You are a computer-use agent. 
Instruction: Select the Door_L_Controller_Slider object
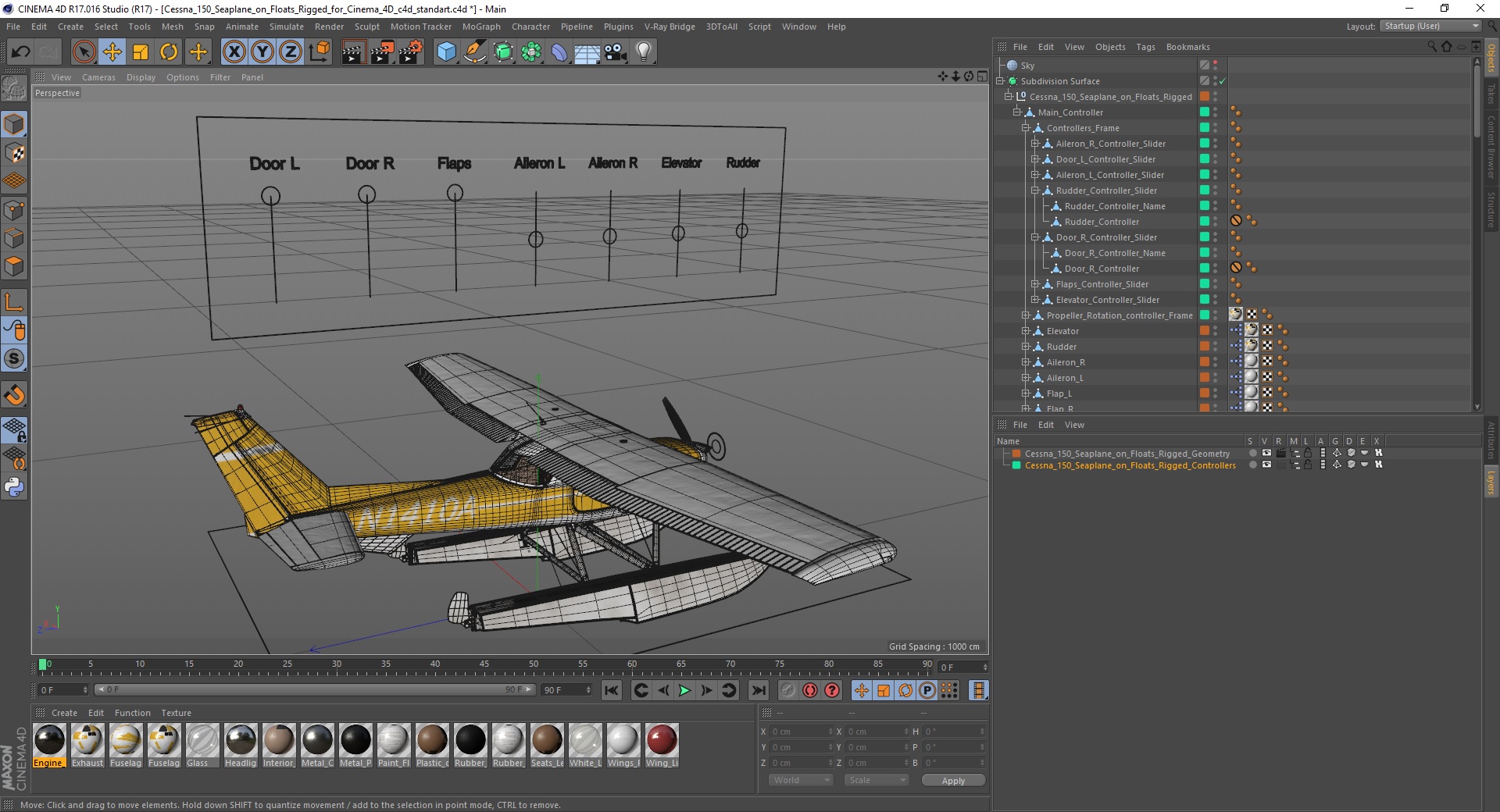[x=1105, y=159]
